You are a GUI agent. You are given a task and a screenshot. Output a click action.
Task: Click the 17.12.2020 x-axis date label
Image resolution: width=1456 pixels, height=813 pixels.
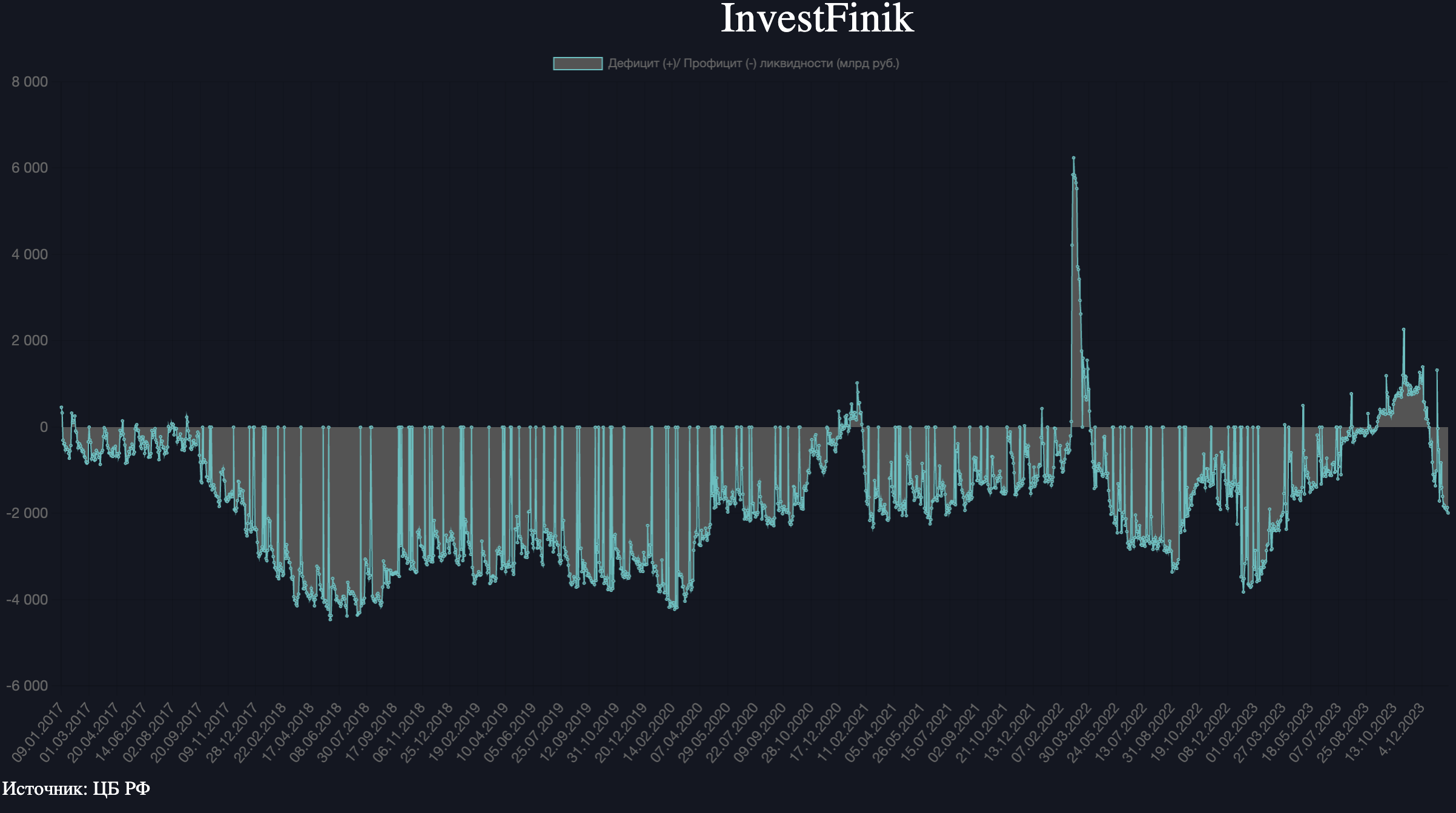click(x=815, y=731)
